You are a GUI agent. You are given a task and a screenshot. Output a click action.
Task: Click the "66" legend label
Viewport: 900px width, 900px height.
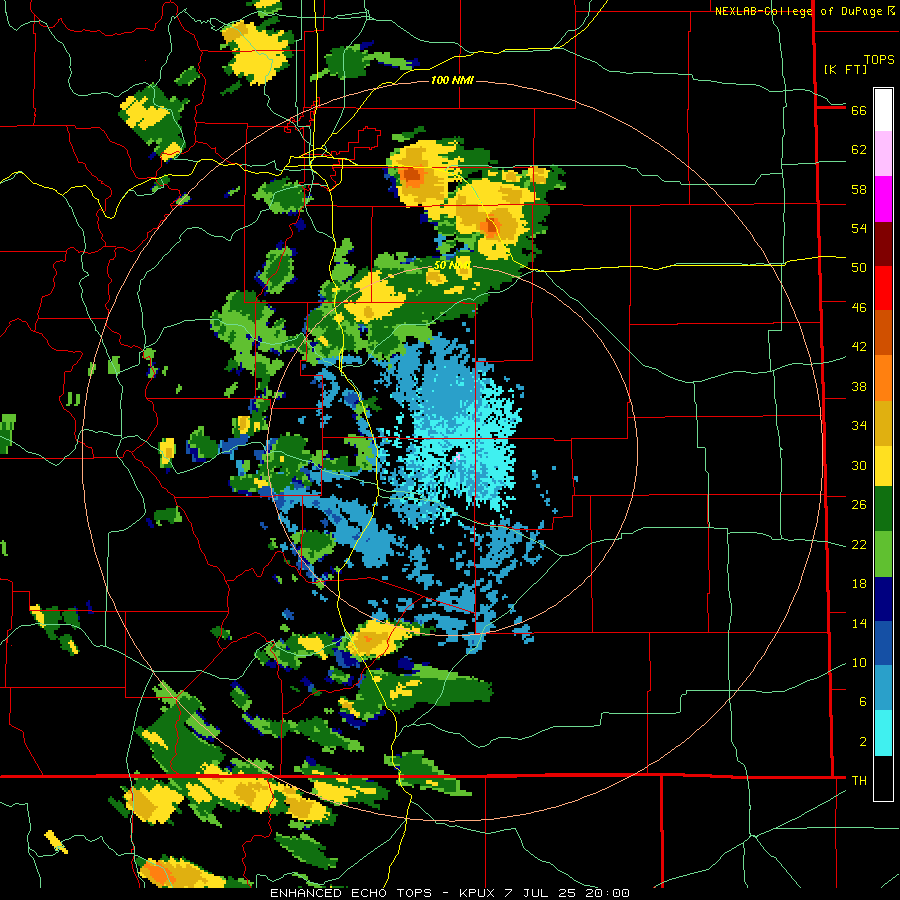(x=859, y=110)
